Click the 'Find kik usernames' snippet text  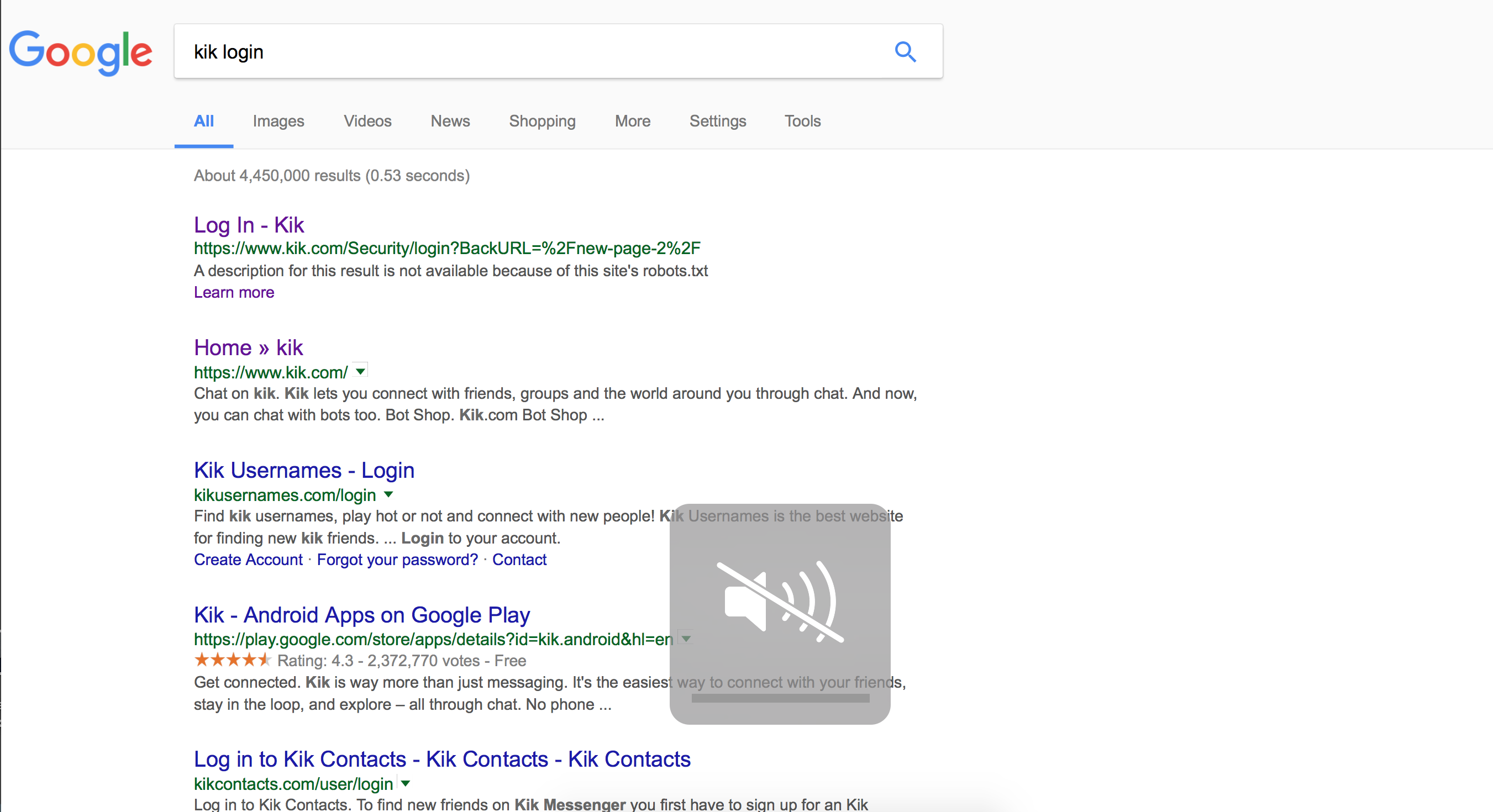548,527
